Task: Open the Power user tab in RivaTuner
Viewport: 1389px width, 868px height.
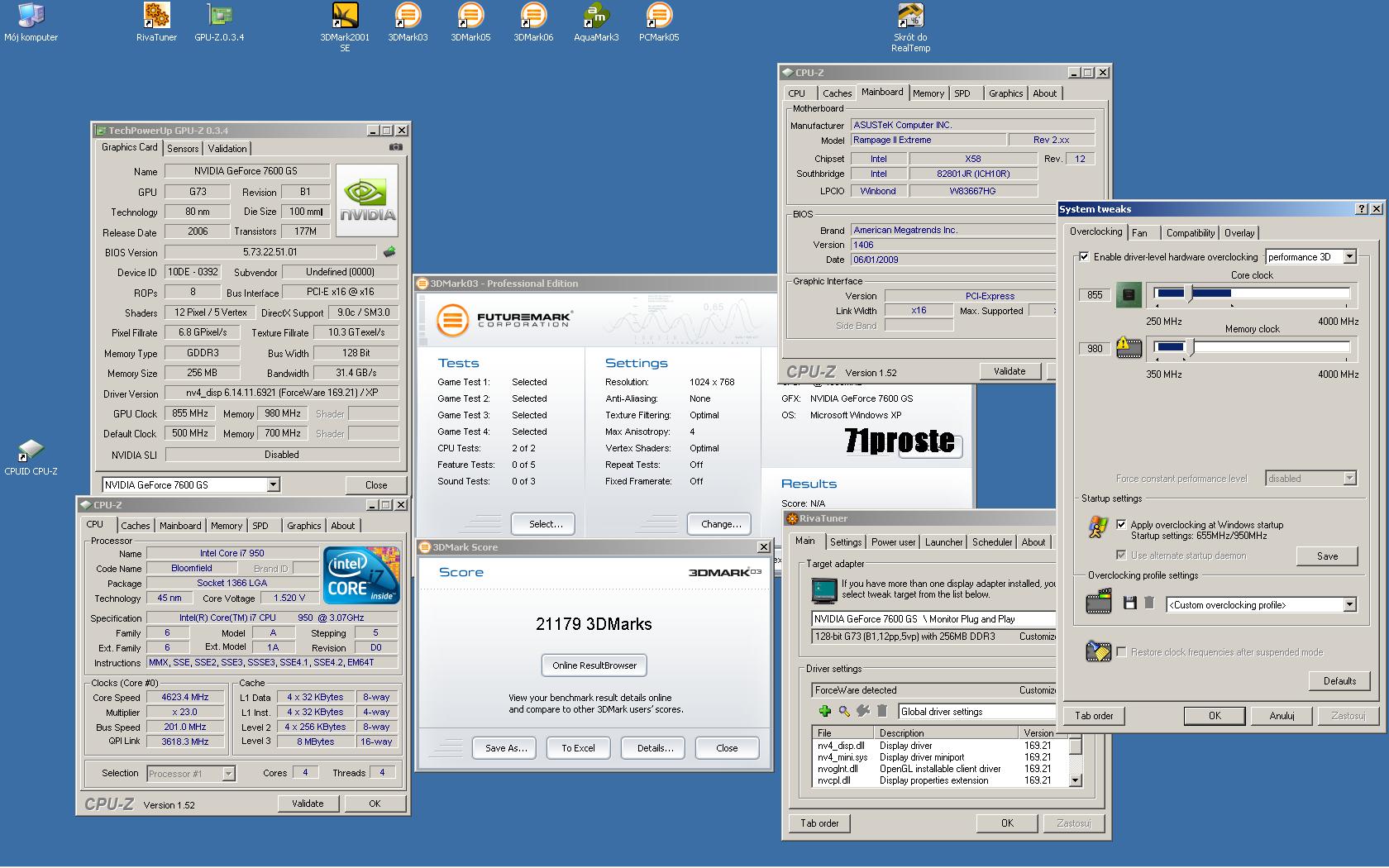Action: pyautogui.click(x=893, y=542)
